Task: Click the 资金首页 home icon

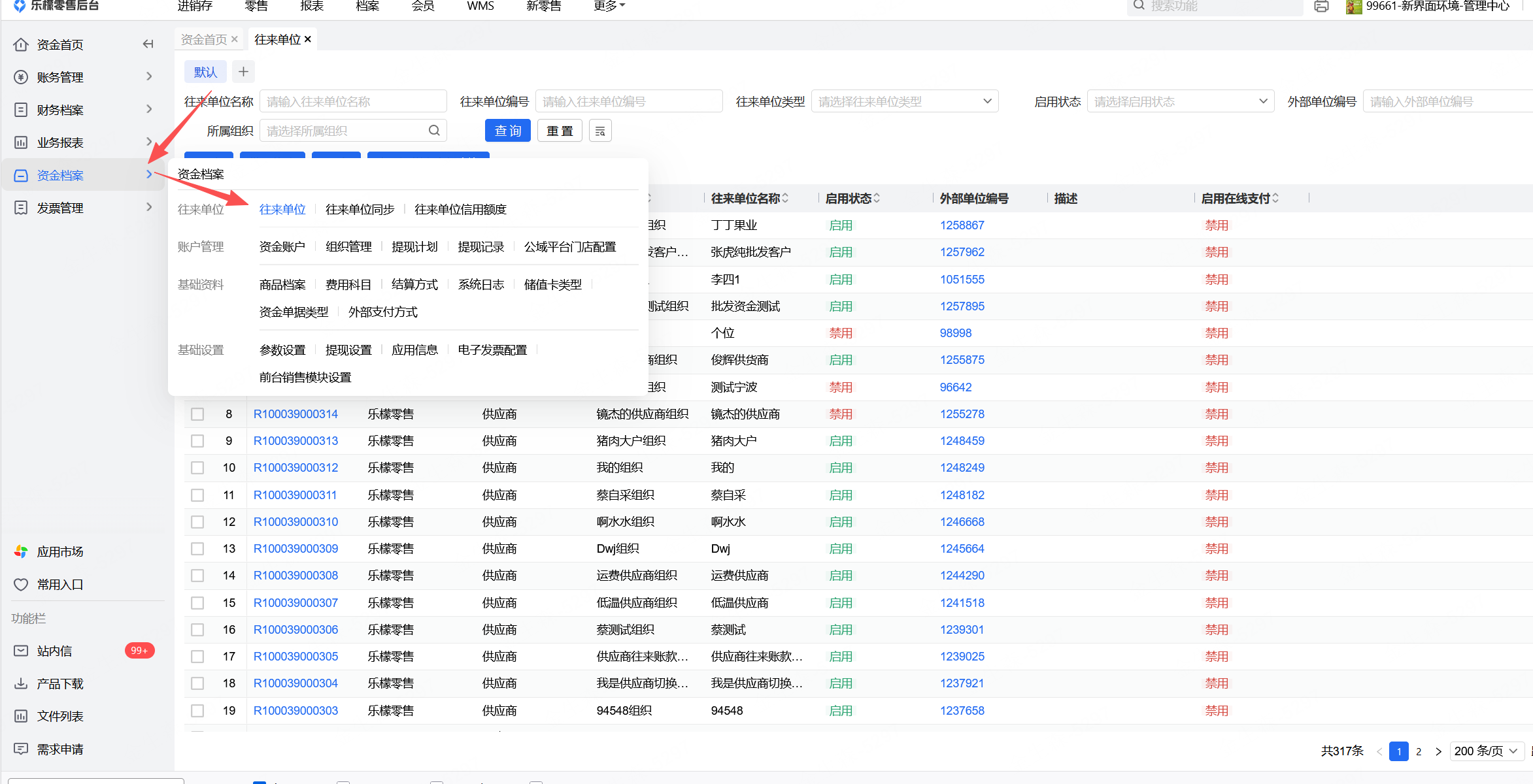Action: 21,44
